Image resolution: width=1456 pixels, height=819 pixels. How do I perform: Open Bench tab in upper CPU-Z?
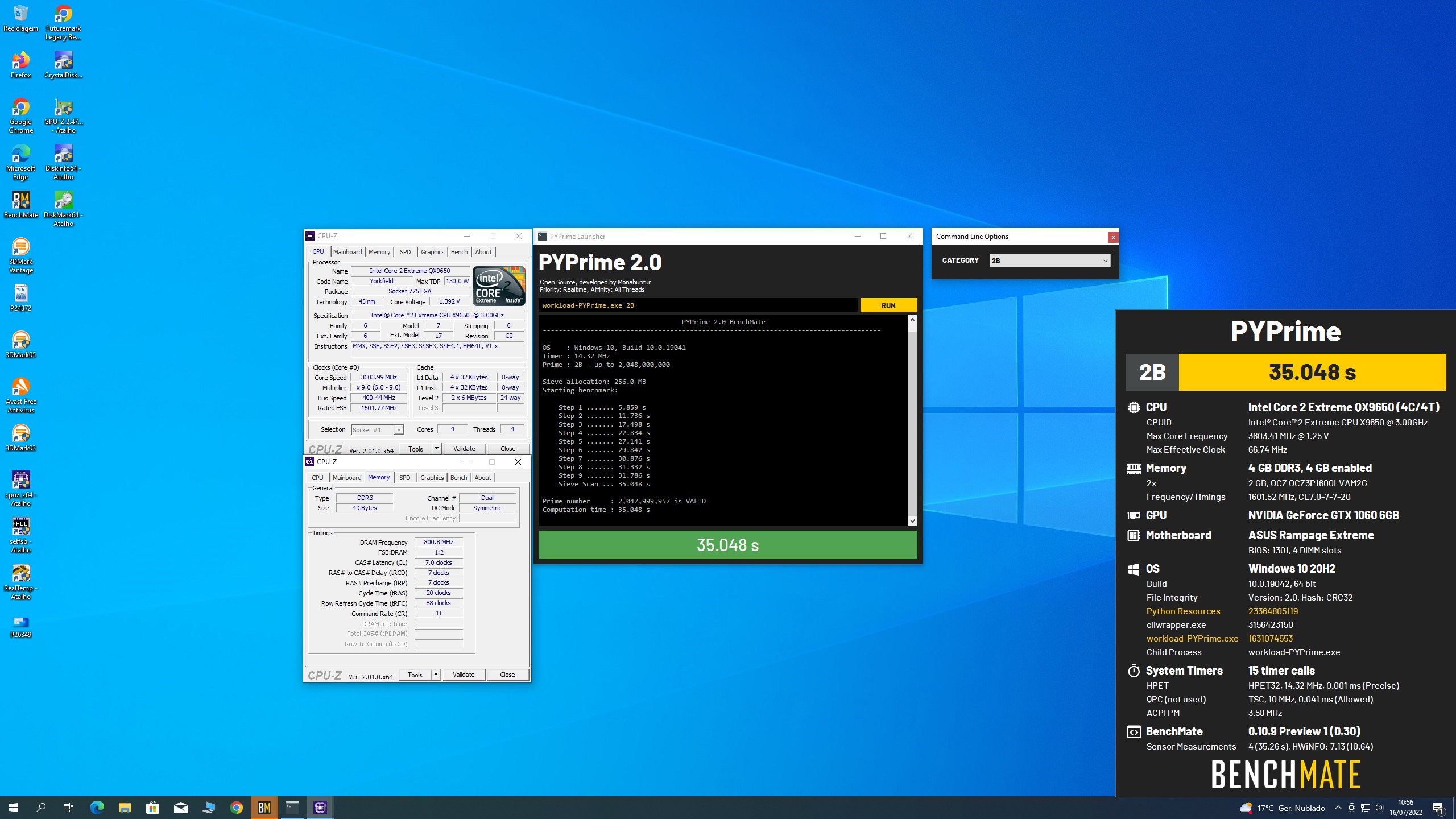[459, 252]
